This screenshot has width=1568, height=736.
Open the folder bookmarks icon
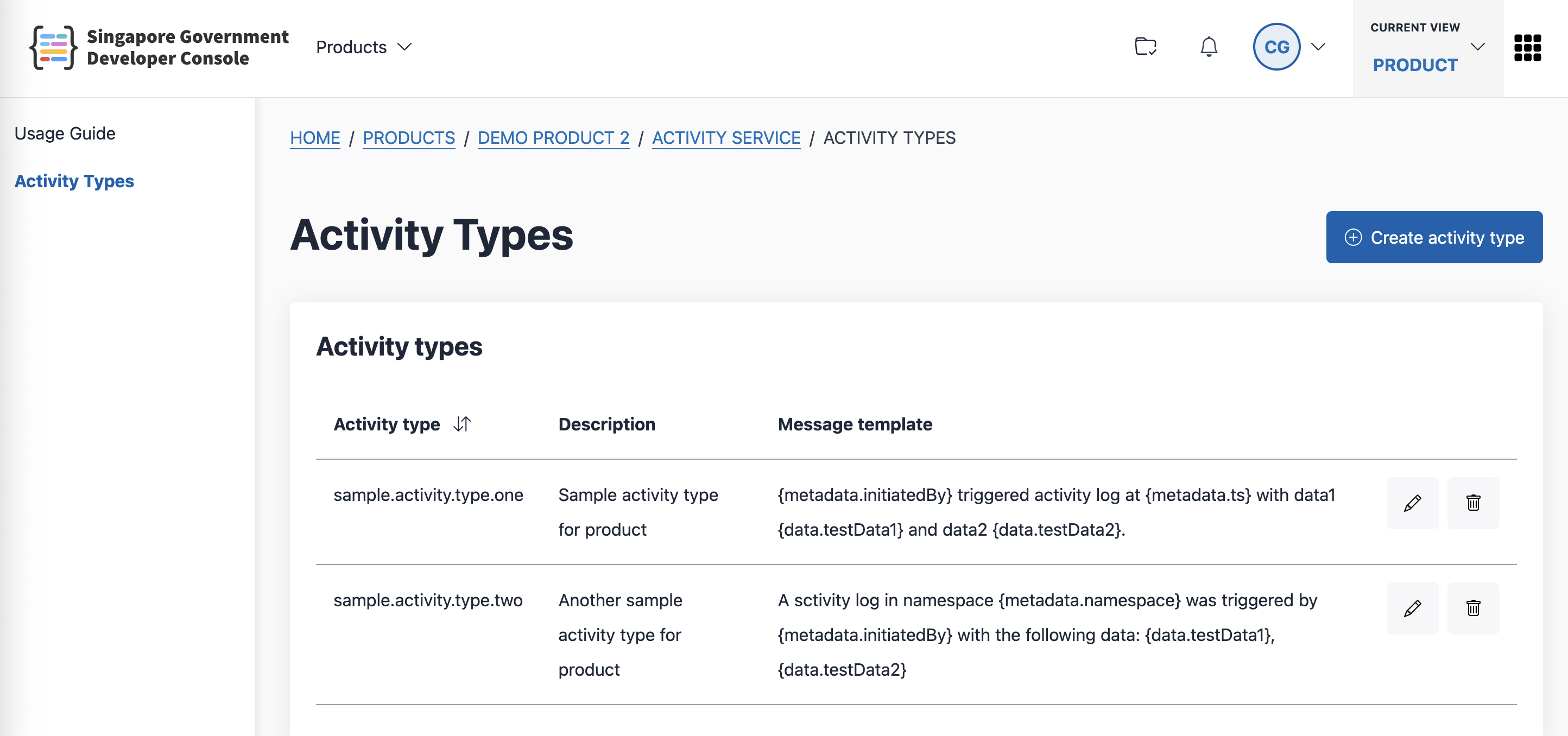pos(1146,47)
